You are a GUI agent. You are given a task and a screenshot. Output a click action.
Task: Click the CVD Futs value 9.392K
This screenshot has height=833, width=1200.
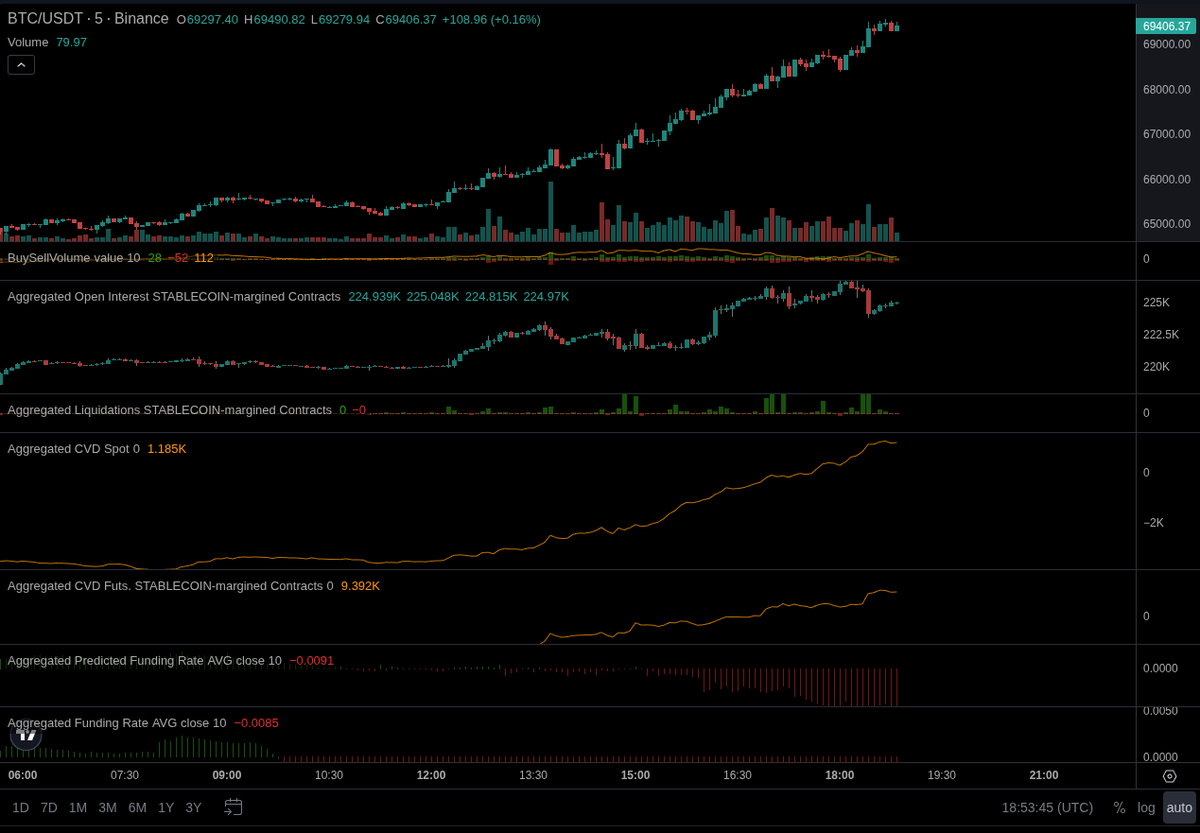click(x=360, y=586)
